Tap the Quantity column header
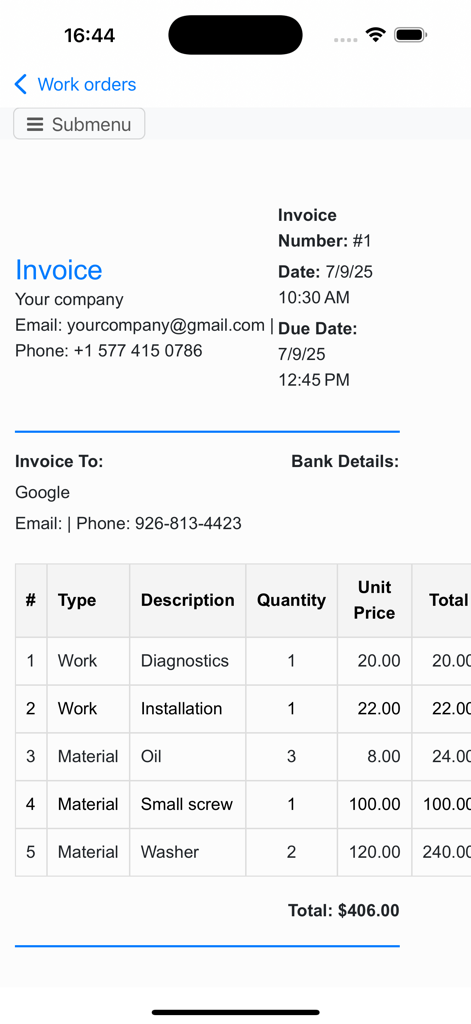The width and height of the screenshot is (471, 1024). pyautogui.click(x=291, y=600)
